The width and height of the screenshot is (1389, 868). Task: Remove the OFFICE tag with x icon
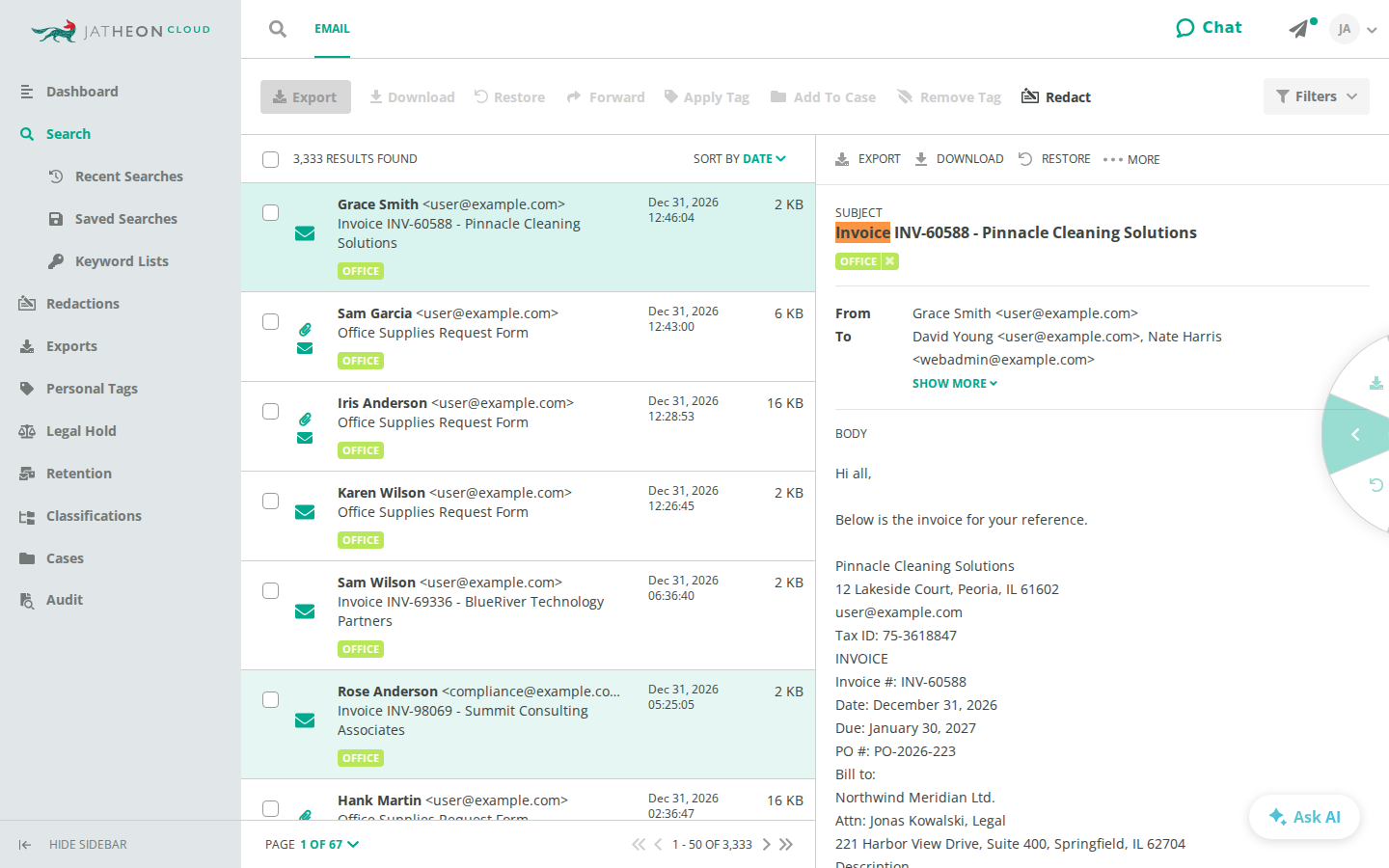point(890,261)
